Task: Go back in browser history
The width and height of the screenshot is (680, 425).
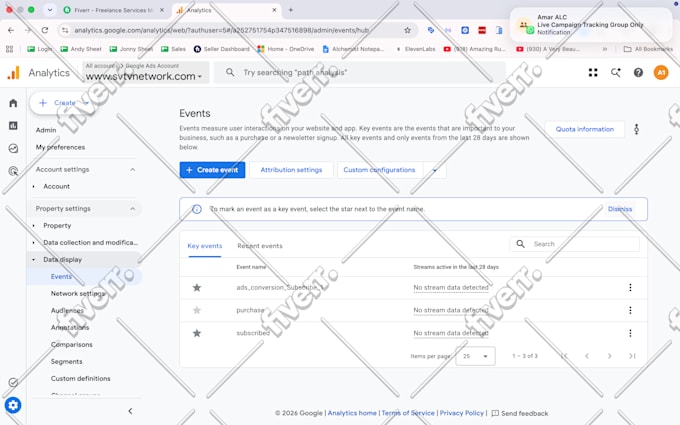Action: coord(11,30)
